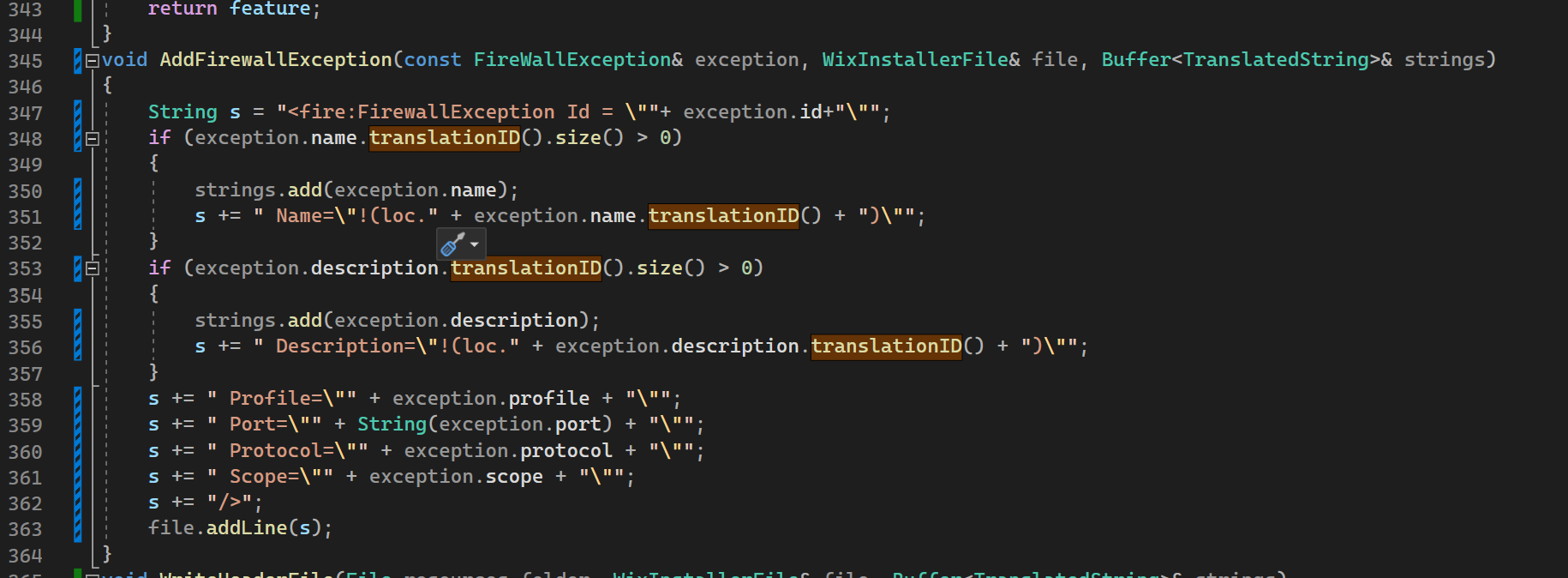Screen dimensions: 1568x578
Task: Click line number 358 in the gutter
Action: [x=26, y=400]
